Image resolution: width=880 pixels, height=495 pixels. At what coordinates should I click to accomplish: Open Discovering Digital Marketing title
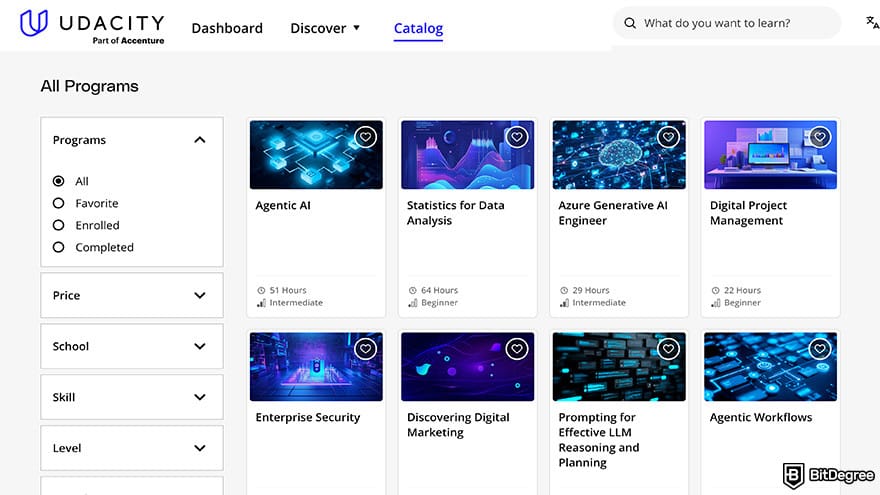pos(458,425)
